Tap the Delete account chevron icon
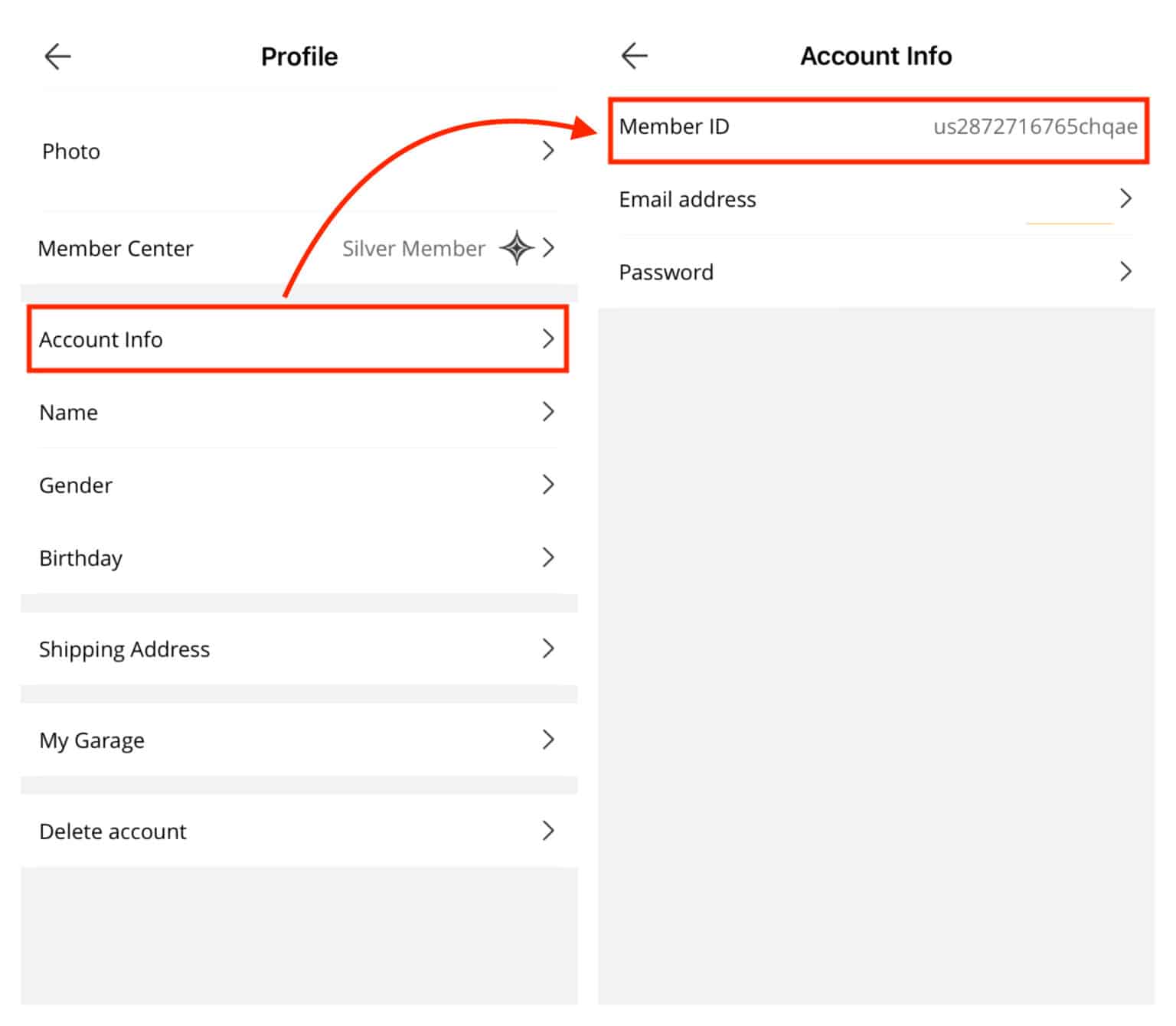Screen dimensions: 1176x1026 (x=548, y=831)
